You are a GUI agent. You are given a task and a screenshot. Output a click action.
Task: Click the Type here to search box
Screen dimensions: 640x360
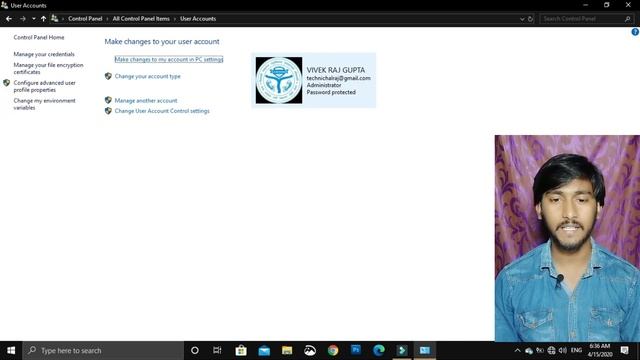pyautogui.click(x=103, y=351)
